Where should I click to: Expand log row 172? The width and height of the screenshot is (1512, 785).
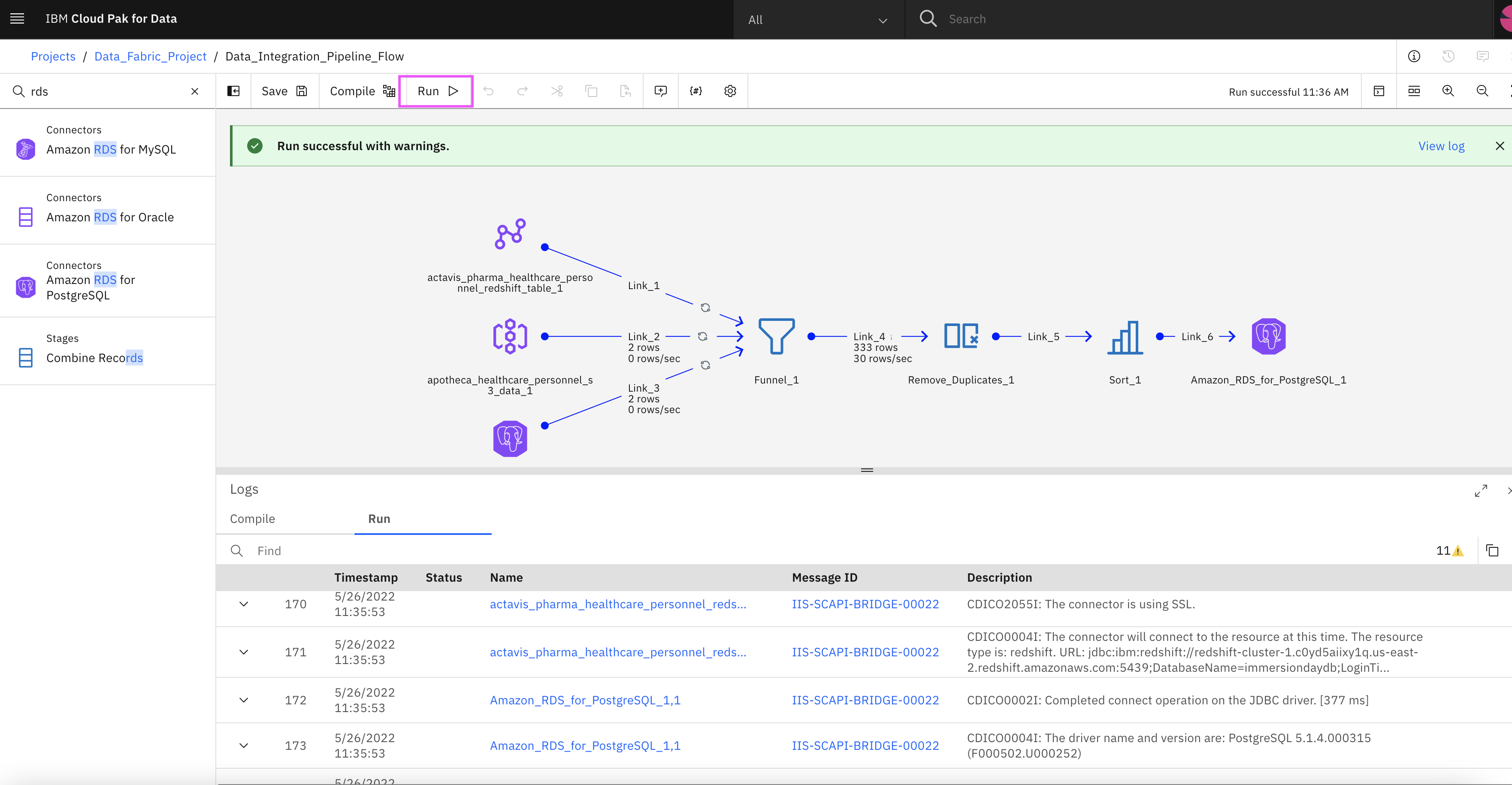click(244, 700)
